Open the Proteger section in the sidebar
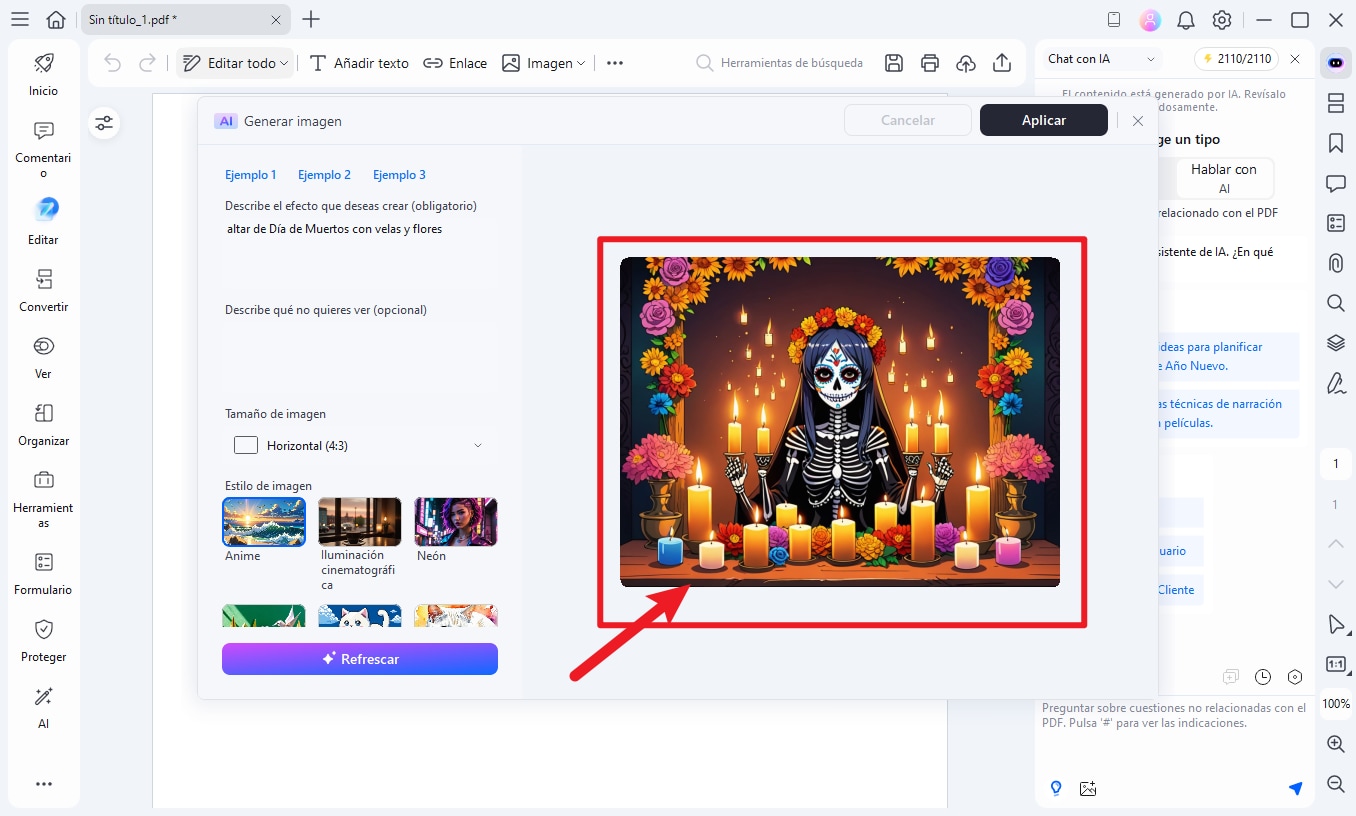This screenshot has width=1356, height=816. point(42,639)
